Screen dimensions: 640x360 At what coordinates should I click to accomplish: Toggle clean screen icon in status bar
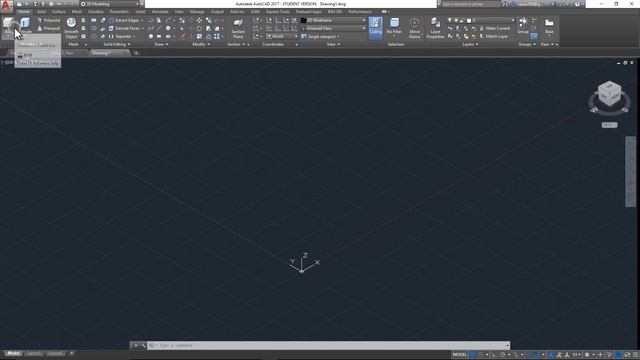pyautogui.click(x=627, y=355)
